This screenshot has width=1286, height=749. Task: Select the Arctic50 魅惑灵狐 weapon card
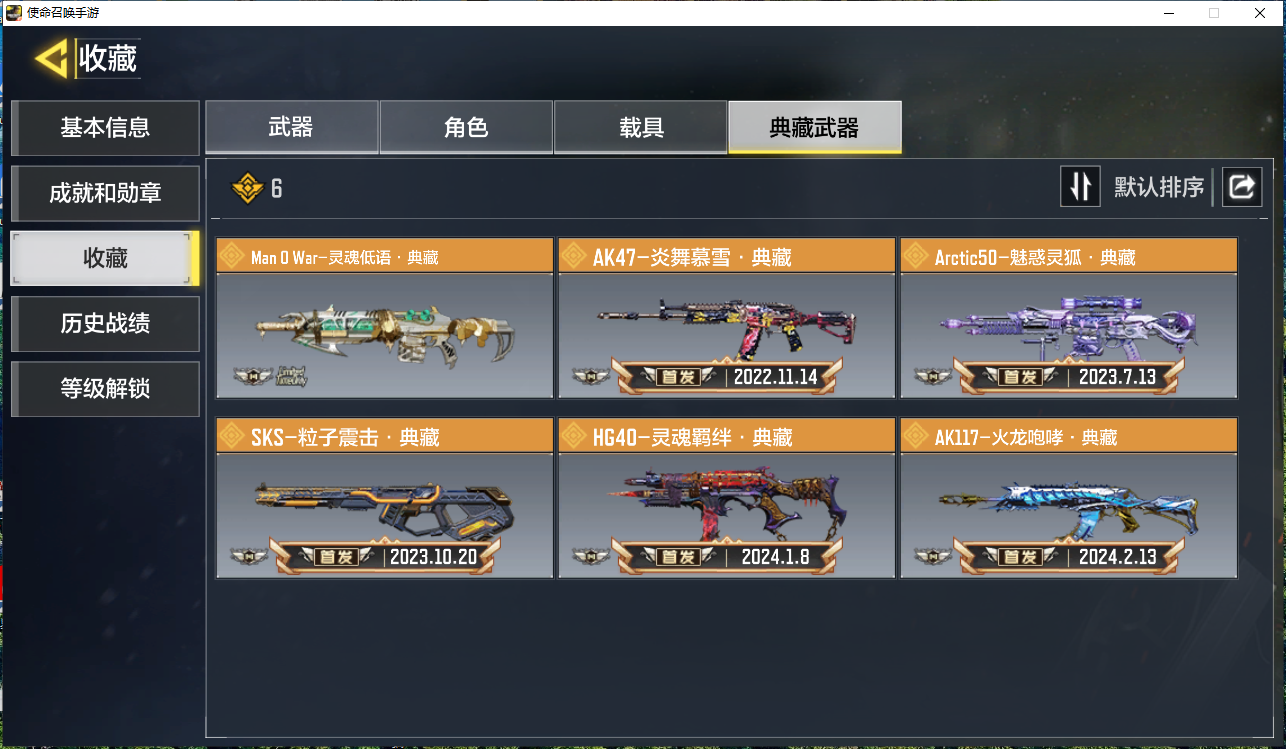[x=1068, y=318]
